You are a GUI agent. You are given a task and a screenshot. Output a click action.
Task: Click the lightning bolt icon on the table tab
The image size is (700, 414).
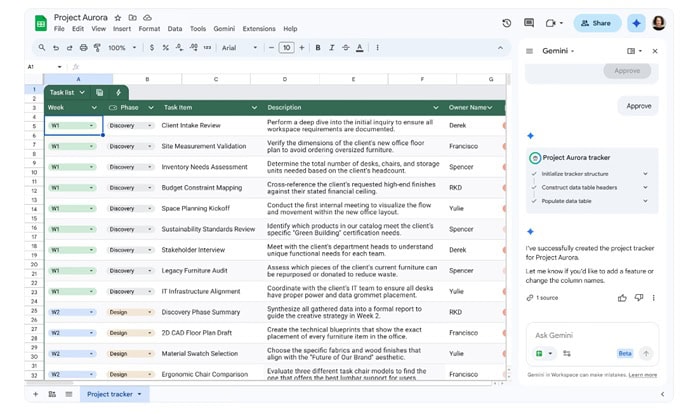[x=118, y=92]
